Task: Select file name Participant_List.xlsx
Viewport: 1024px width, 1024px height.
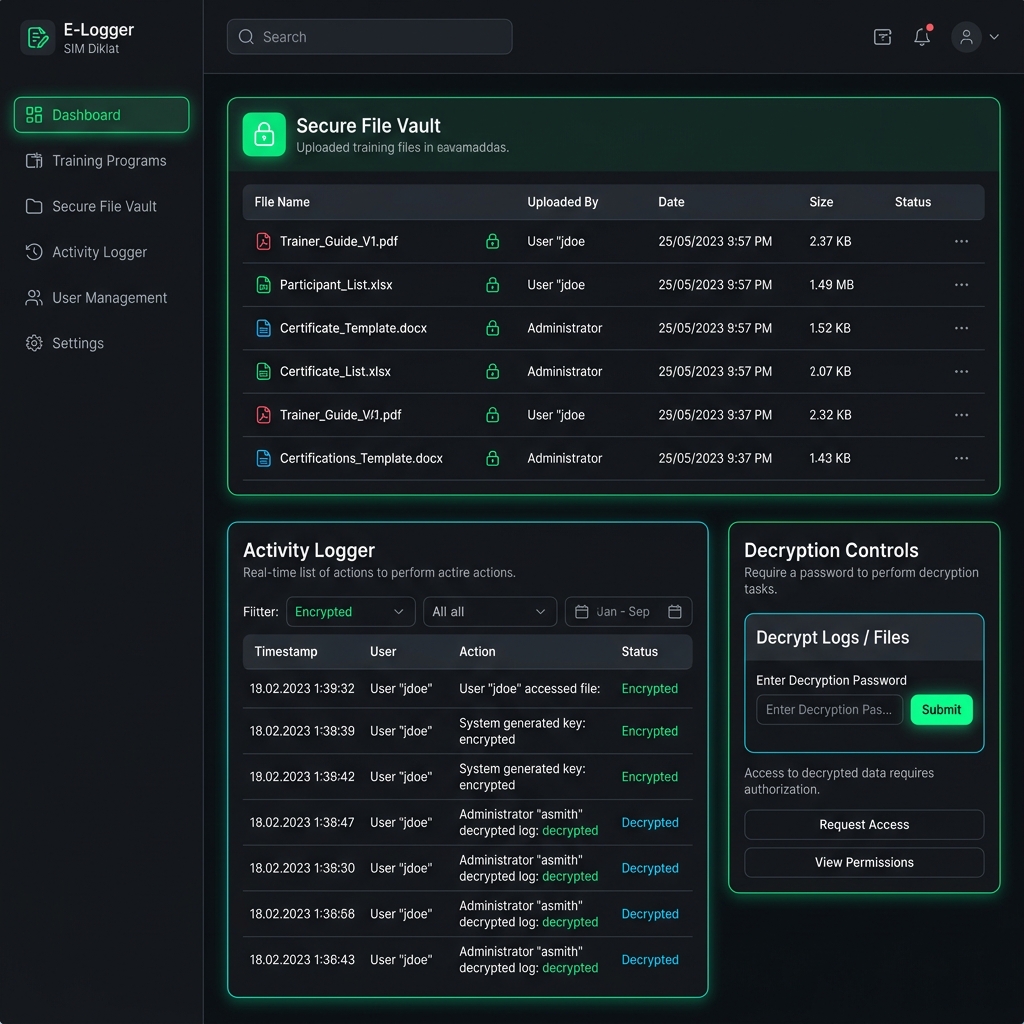Action: point(336,285)
